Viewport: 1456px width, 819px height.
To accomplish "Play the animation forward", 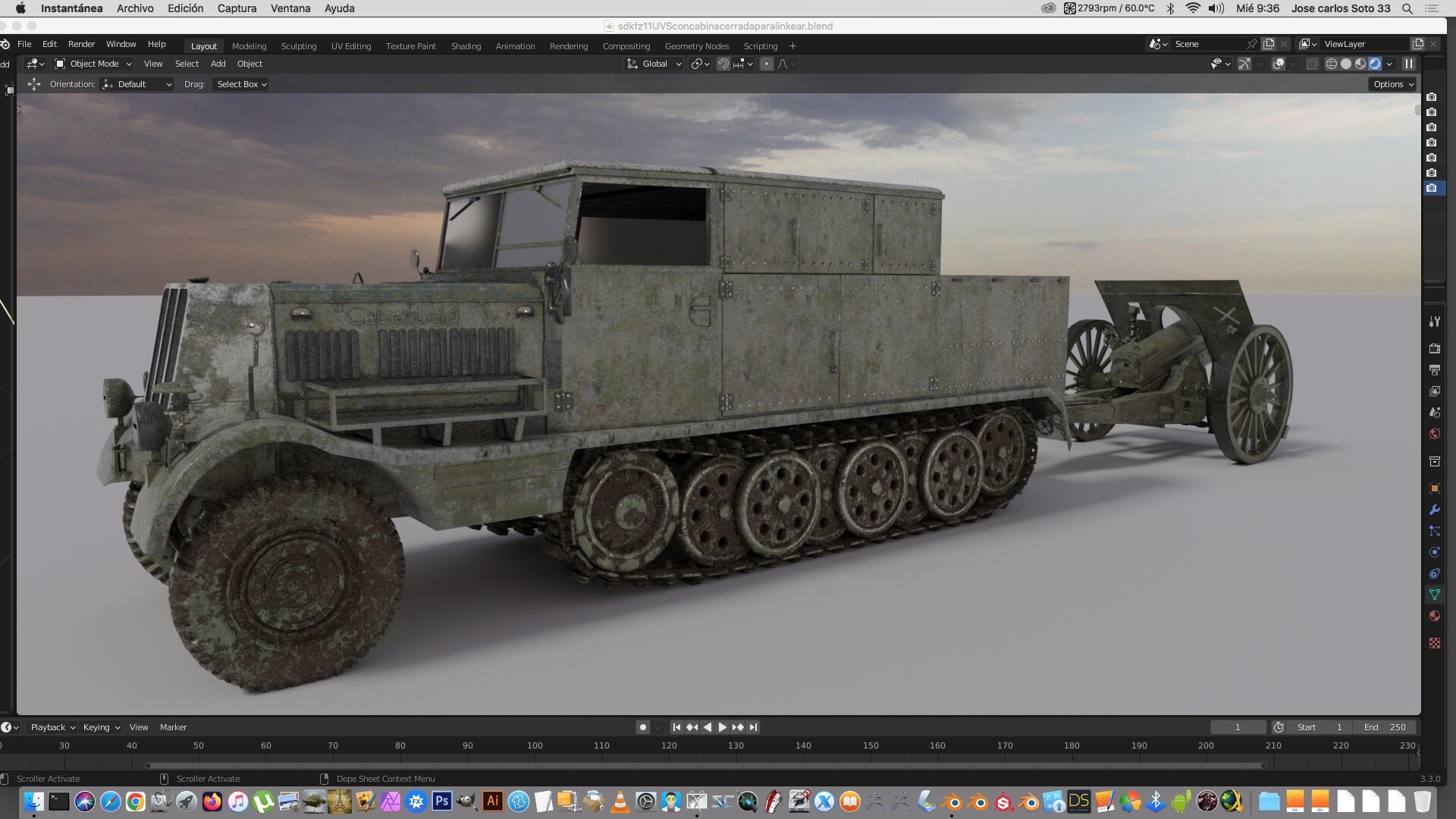I will pos(722,727).
